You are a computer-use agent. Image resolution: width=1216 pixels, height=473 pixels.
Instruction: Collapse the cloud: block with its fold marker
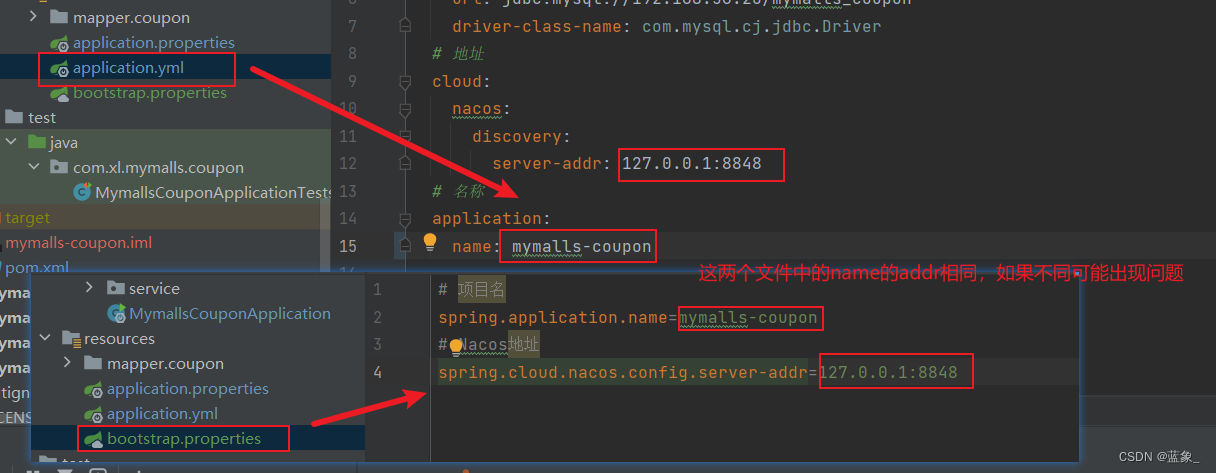click(405, 82)
